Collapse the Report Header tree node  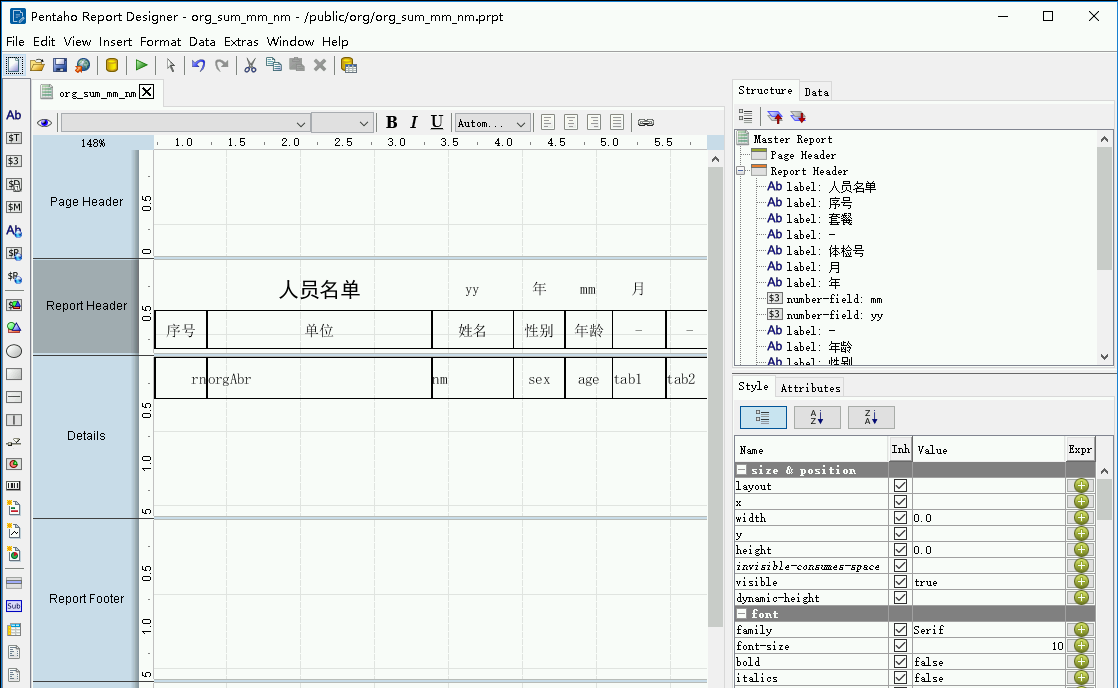[741, 171]
